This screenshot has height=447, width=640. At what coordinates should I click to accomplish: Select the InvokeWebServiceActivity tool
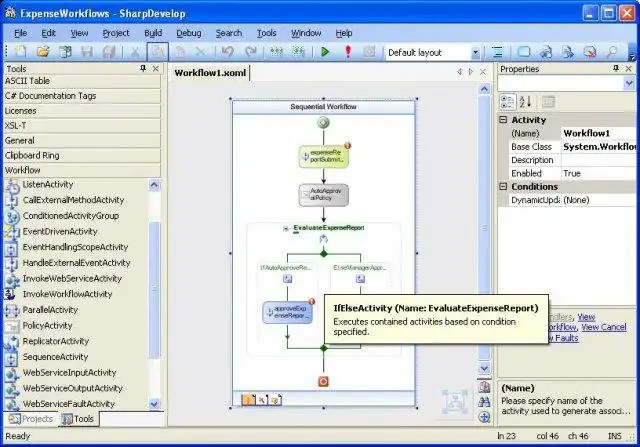tap(72, 278)
